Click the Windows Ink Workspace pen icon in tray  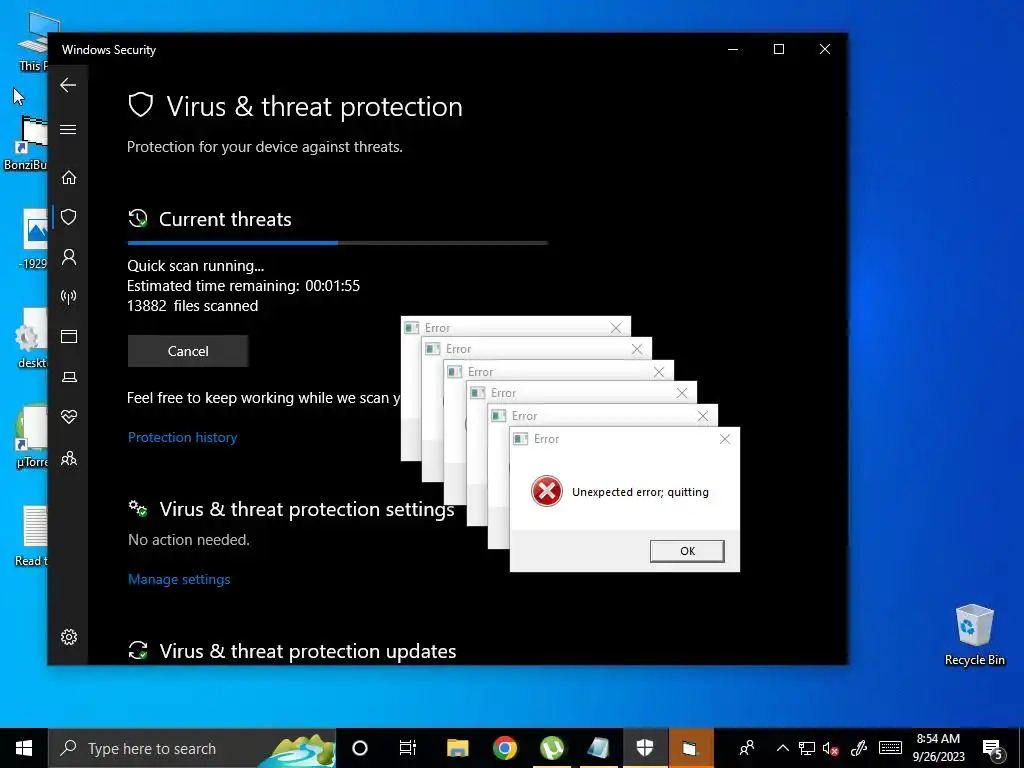[x=859, y=748]
